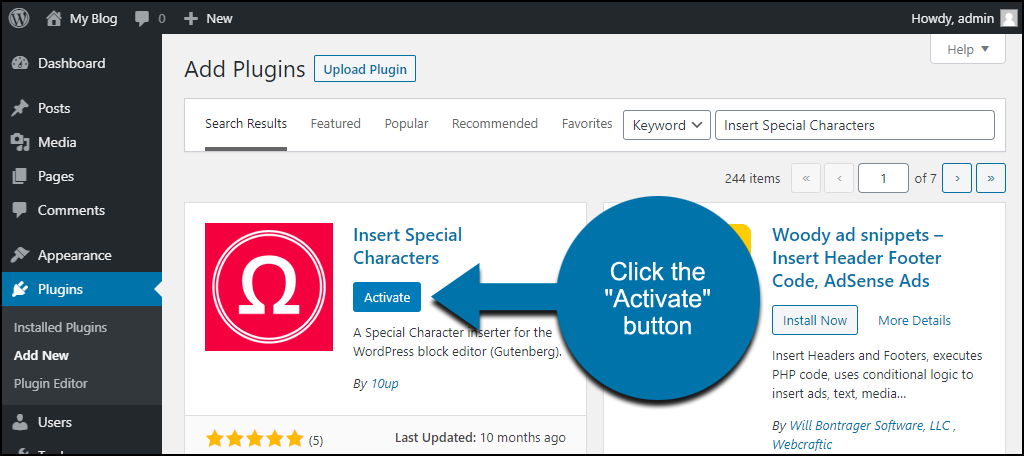The height and width of the screenshot is (456, 1024).
Task: Click the Upload Plugin button
Action: coord(365,69)
